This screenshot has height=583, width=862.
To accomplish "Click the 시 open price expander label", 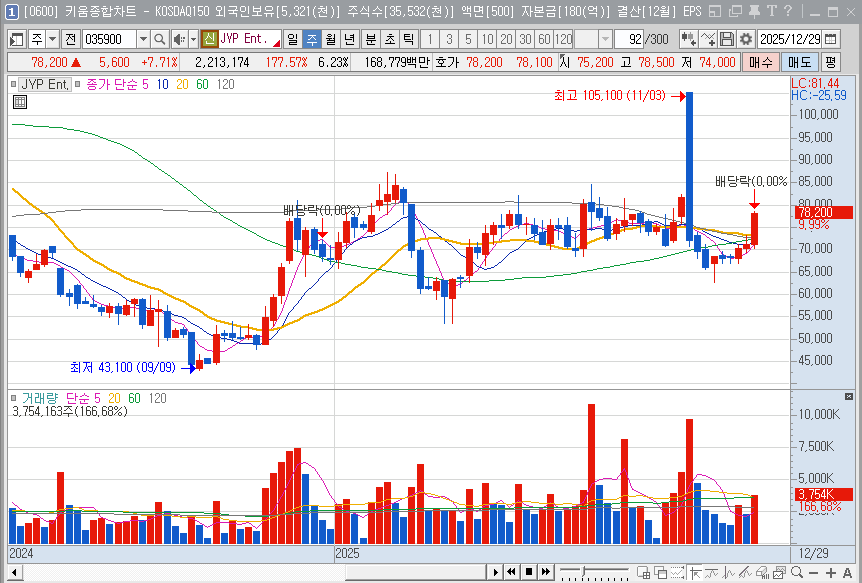I will [565, 62].
